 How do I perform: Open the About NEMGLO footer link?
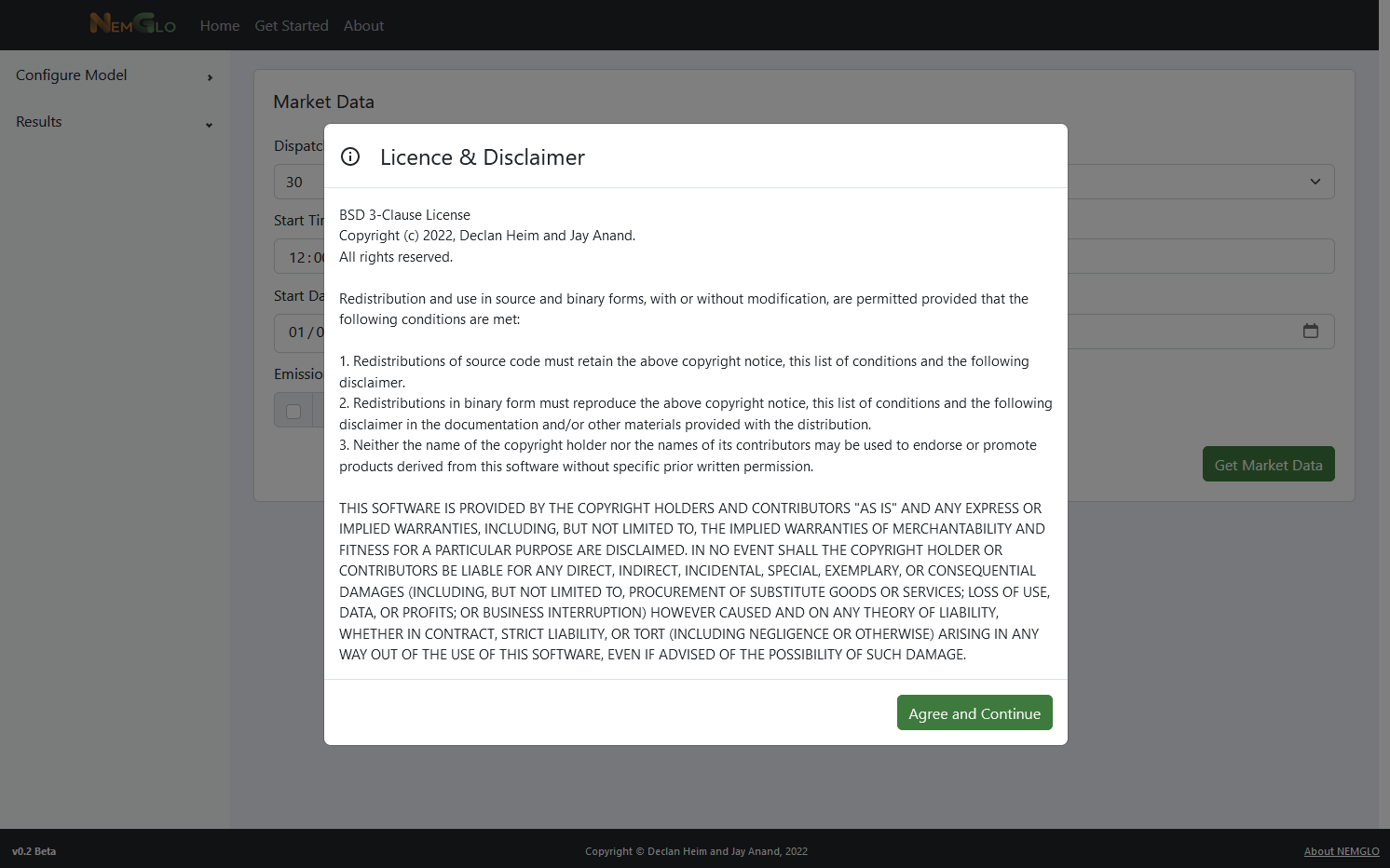[x=1342, y=851]
